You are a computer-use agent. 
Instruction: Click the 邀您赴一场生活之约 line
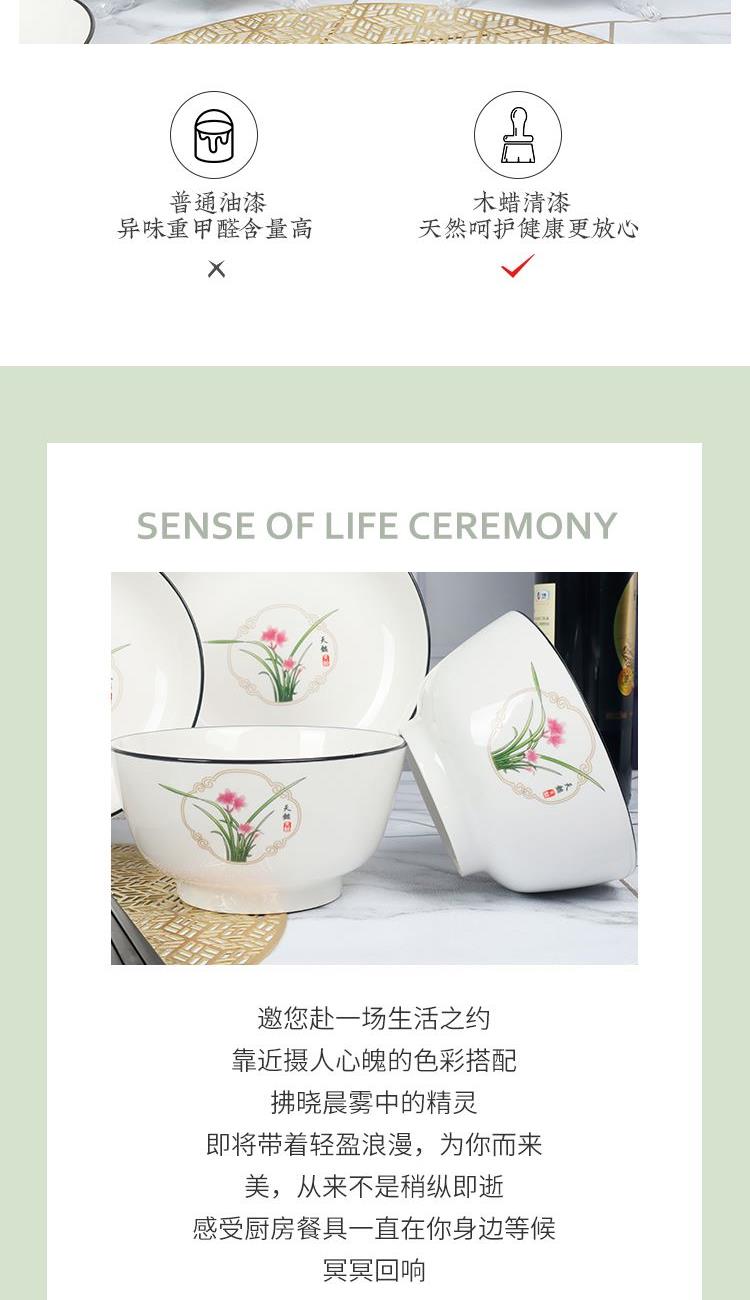374,1019
